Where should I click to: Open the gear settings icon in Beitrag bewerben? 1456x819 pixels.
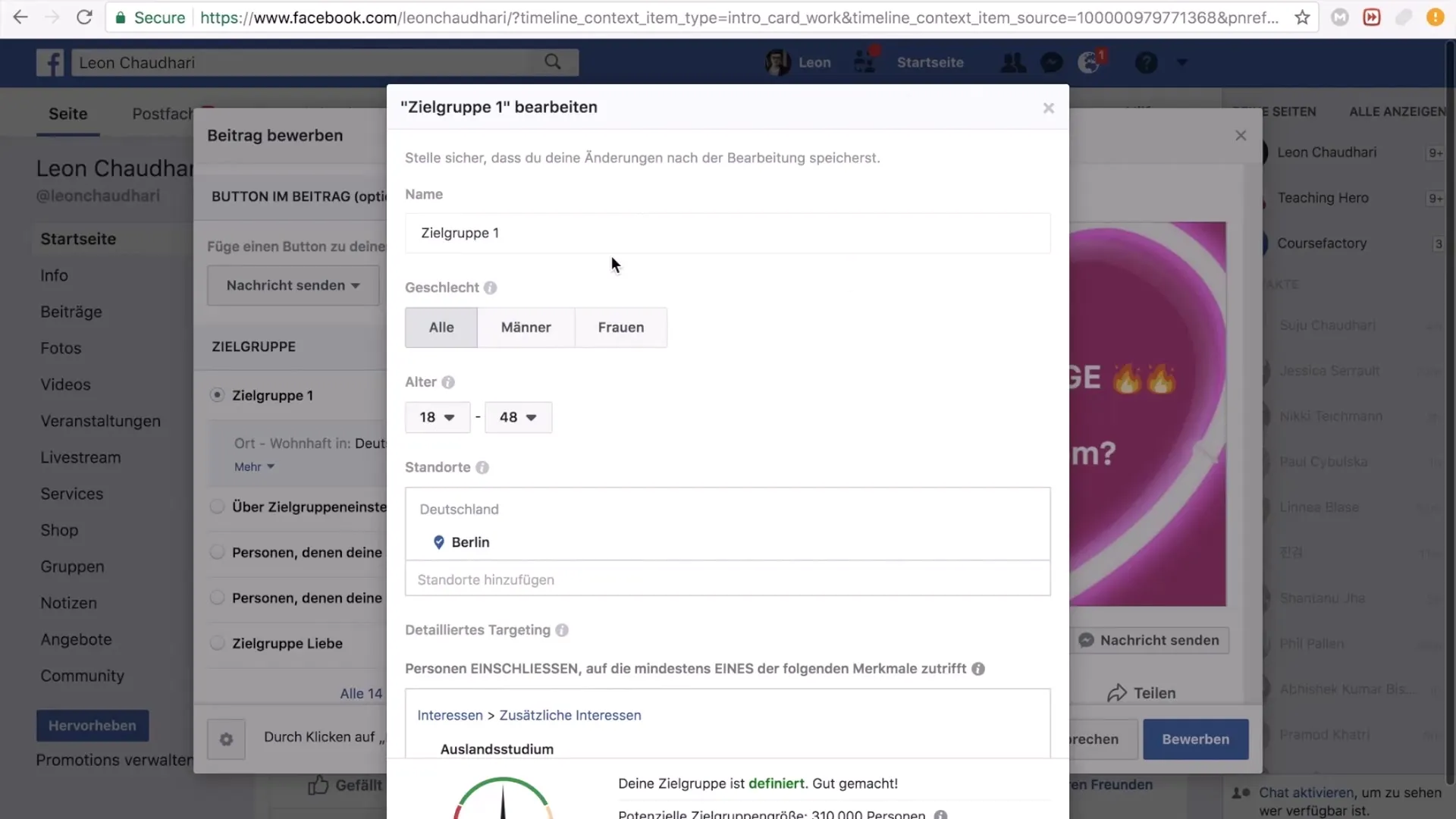(x=226, y=739)
